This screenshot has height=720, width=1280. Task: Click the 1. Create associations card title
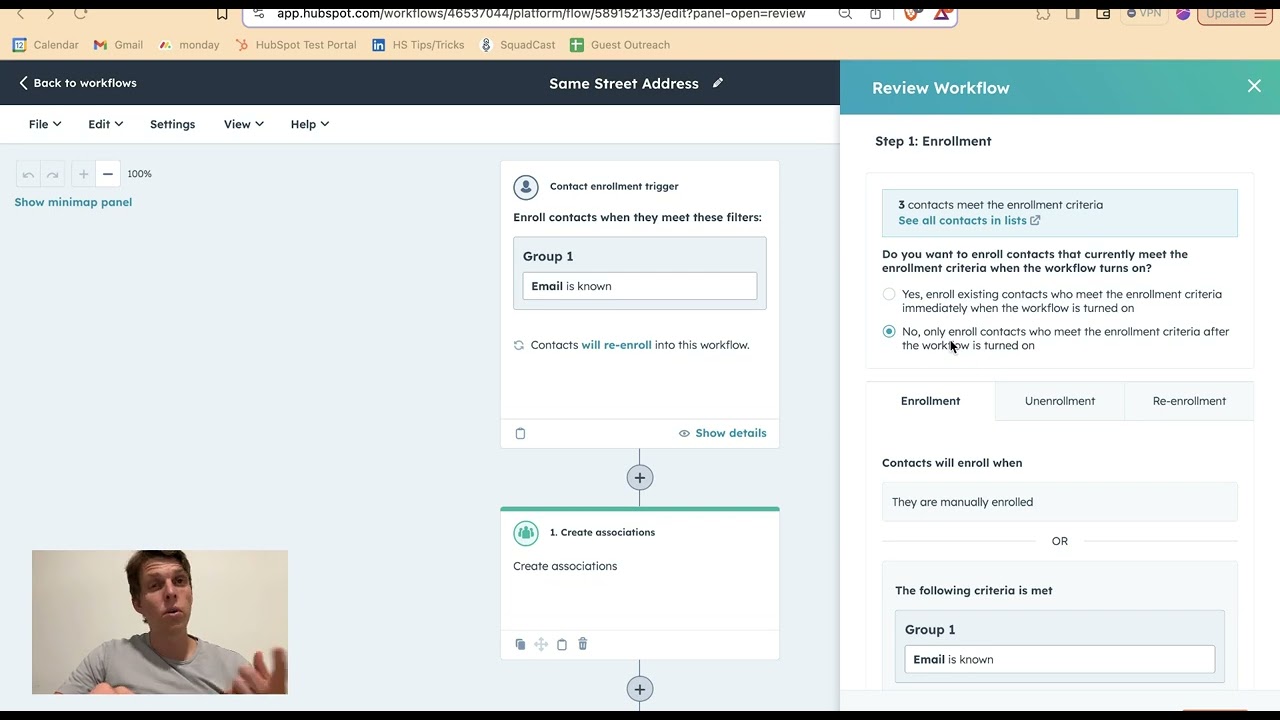[x=602, y=532]
